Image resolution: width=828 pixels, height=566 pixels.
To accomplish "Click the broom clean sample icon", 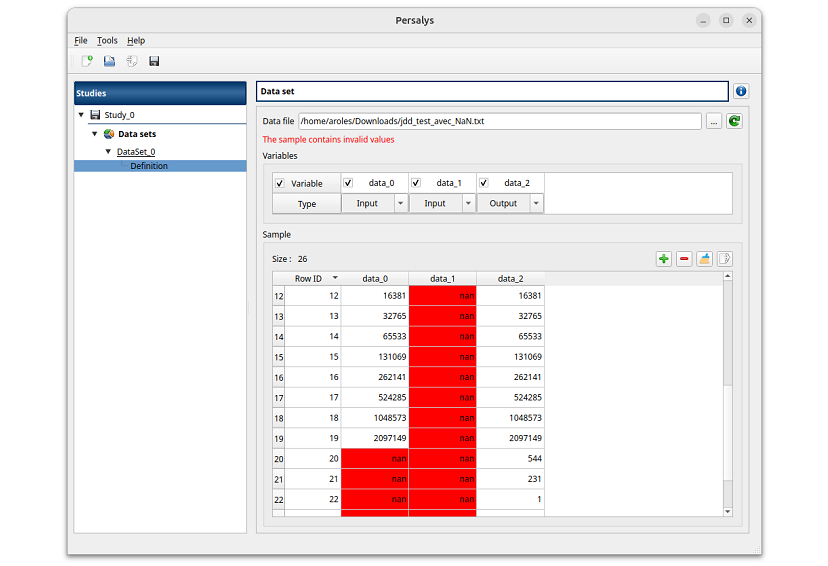I will coord(705,259).
